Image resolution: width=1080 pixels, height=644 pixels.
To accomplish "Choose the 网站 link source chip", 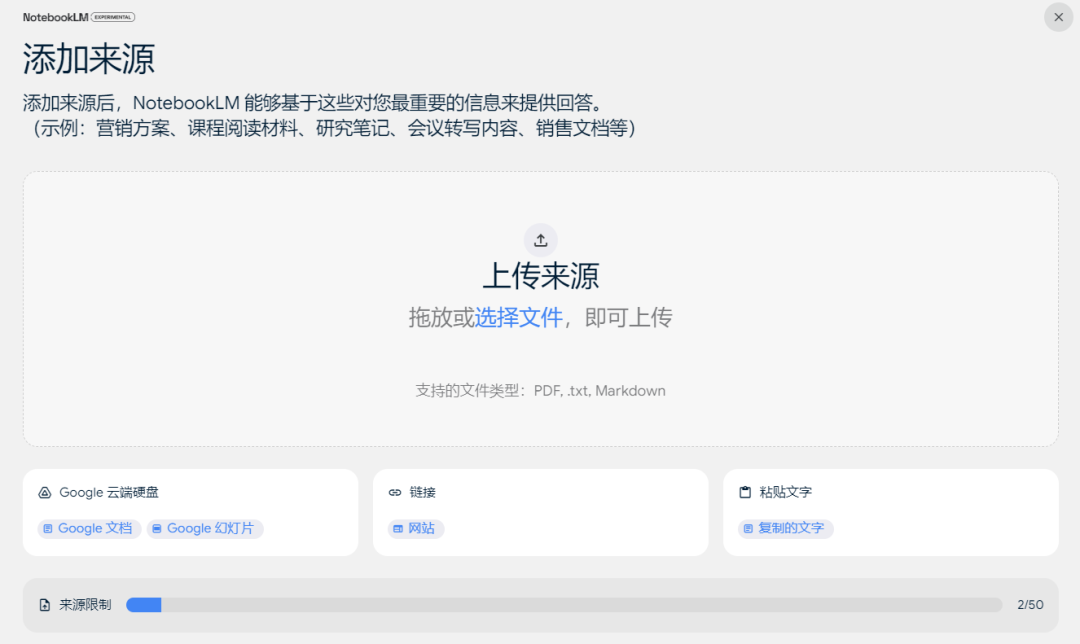I will point(416,528).
